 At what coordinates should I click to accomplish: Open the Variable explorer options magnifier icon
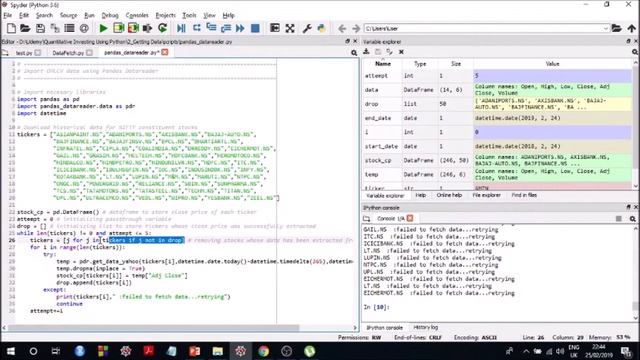pos(634,52)
